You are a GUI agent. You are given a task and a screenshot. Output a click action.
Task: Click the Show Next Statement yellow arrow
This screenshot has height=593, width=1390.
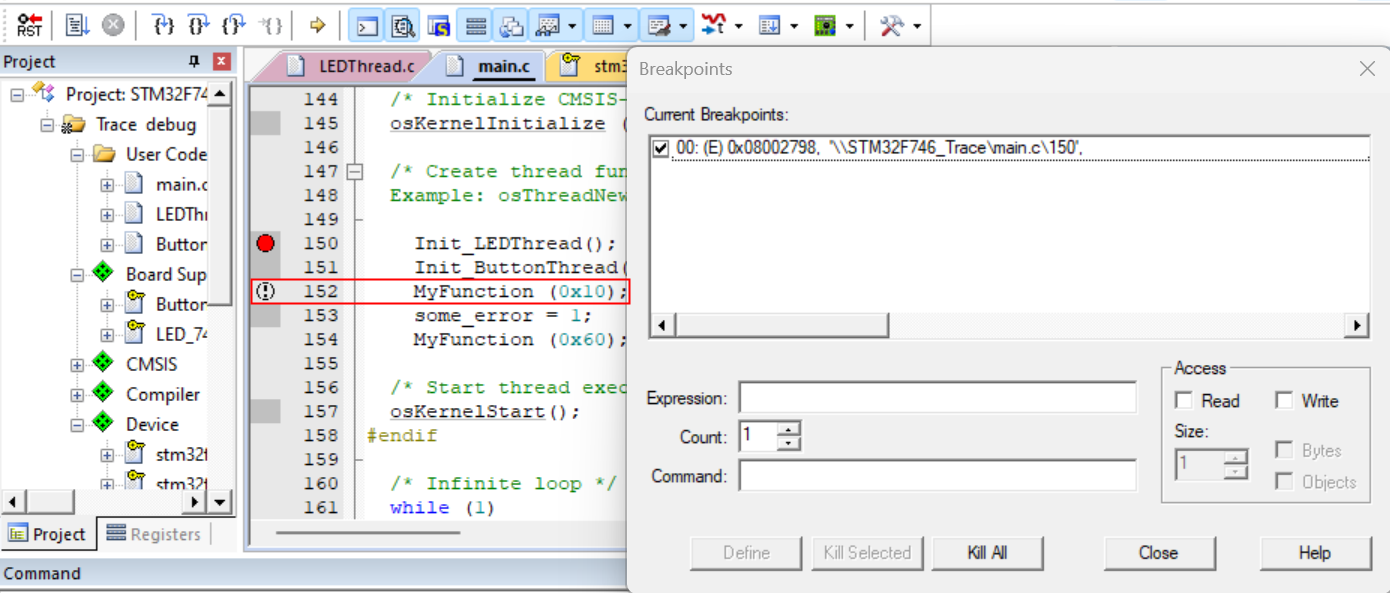pyautogui.click(x=317, y=25)
